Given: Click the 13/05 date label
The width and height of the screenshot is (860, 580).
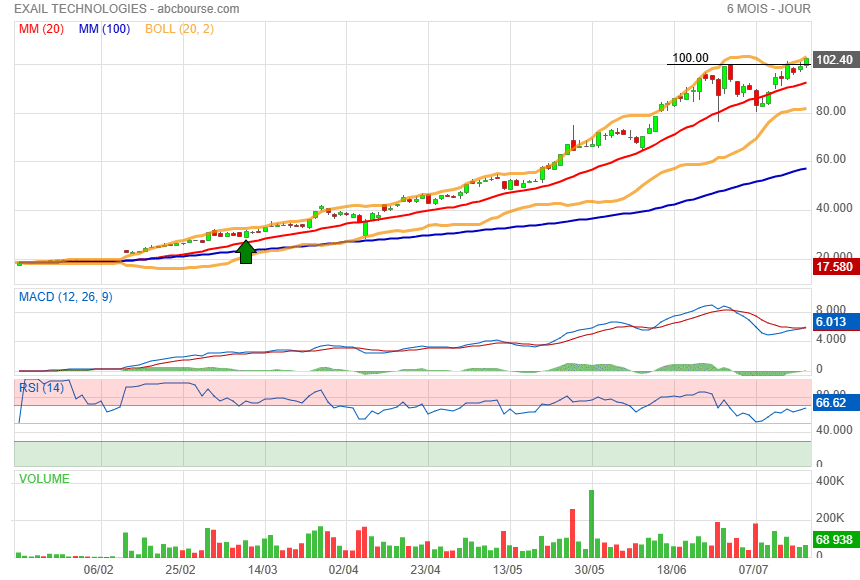Looking at the screenshot, I should pos(508,570).
